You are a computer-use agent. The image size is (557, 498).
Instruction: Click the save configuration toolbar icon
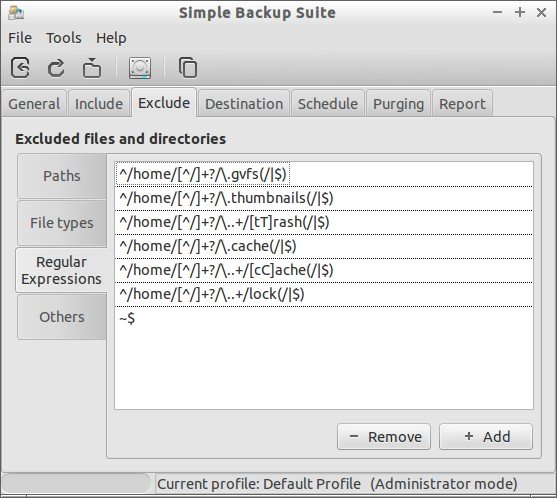20,67
